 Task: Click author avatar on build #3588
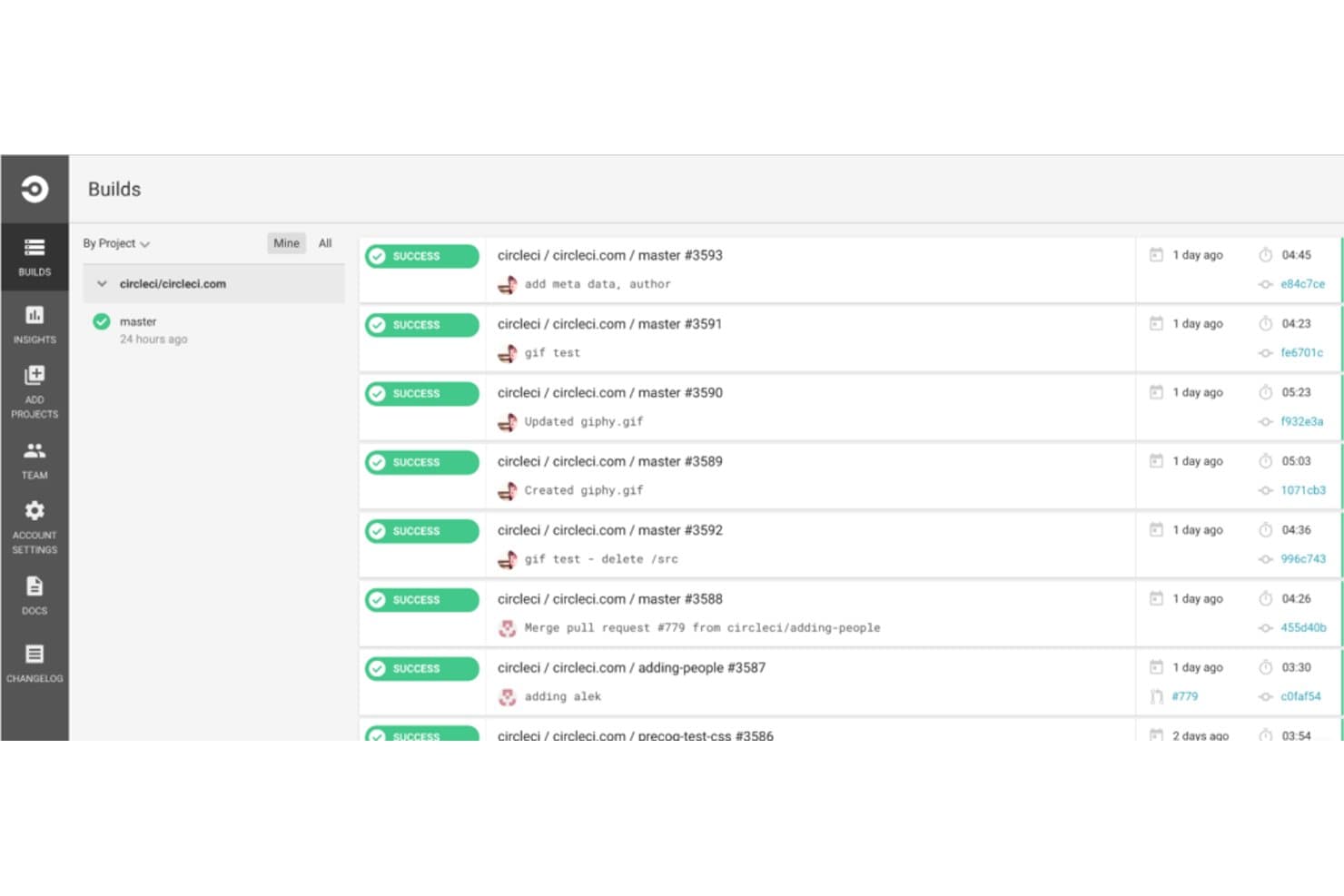point(508,628)
